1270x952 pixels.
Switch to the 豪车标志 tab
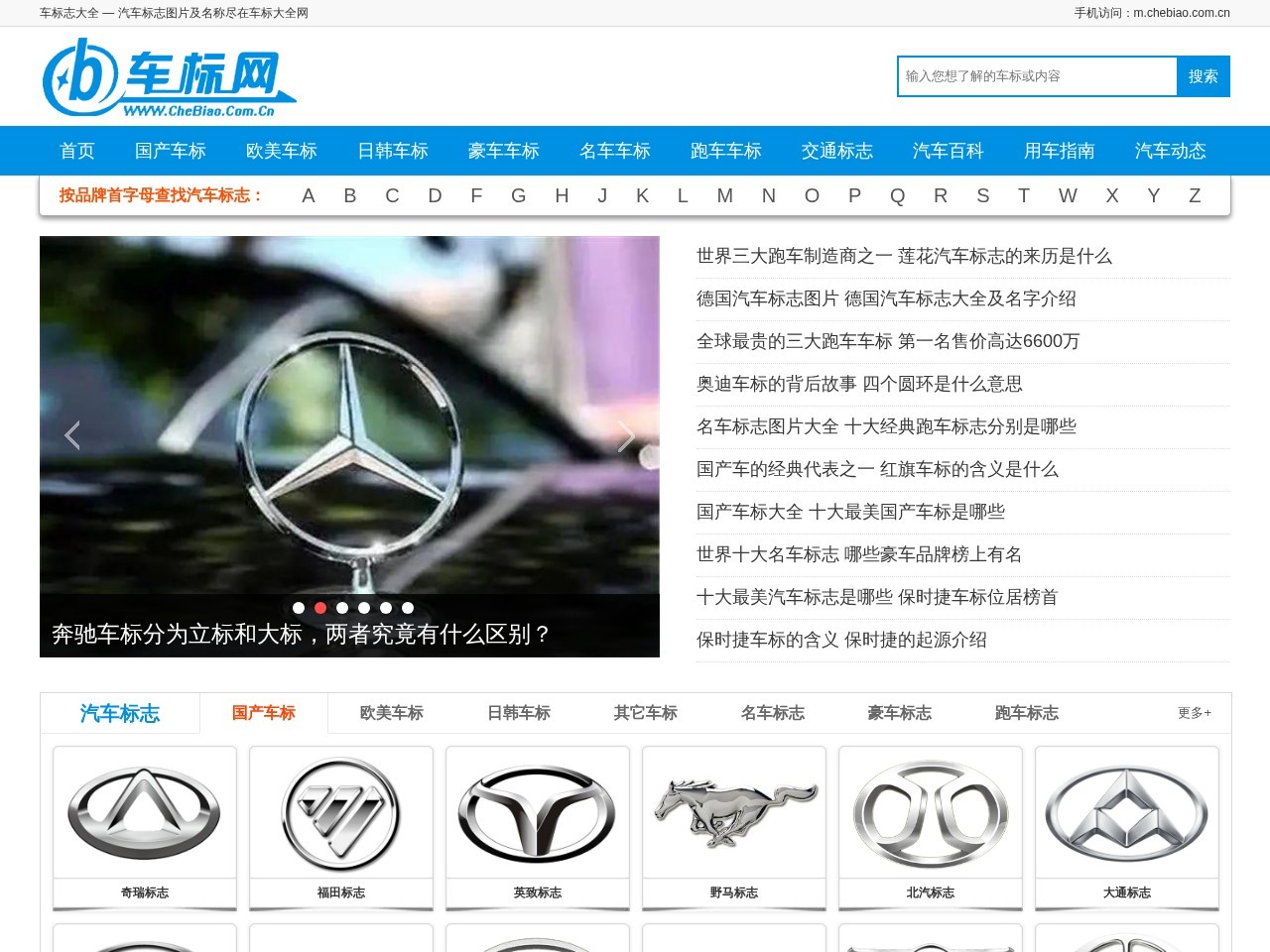coord(900,713)
